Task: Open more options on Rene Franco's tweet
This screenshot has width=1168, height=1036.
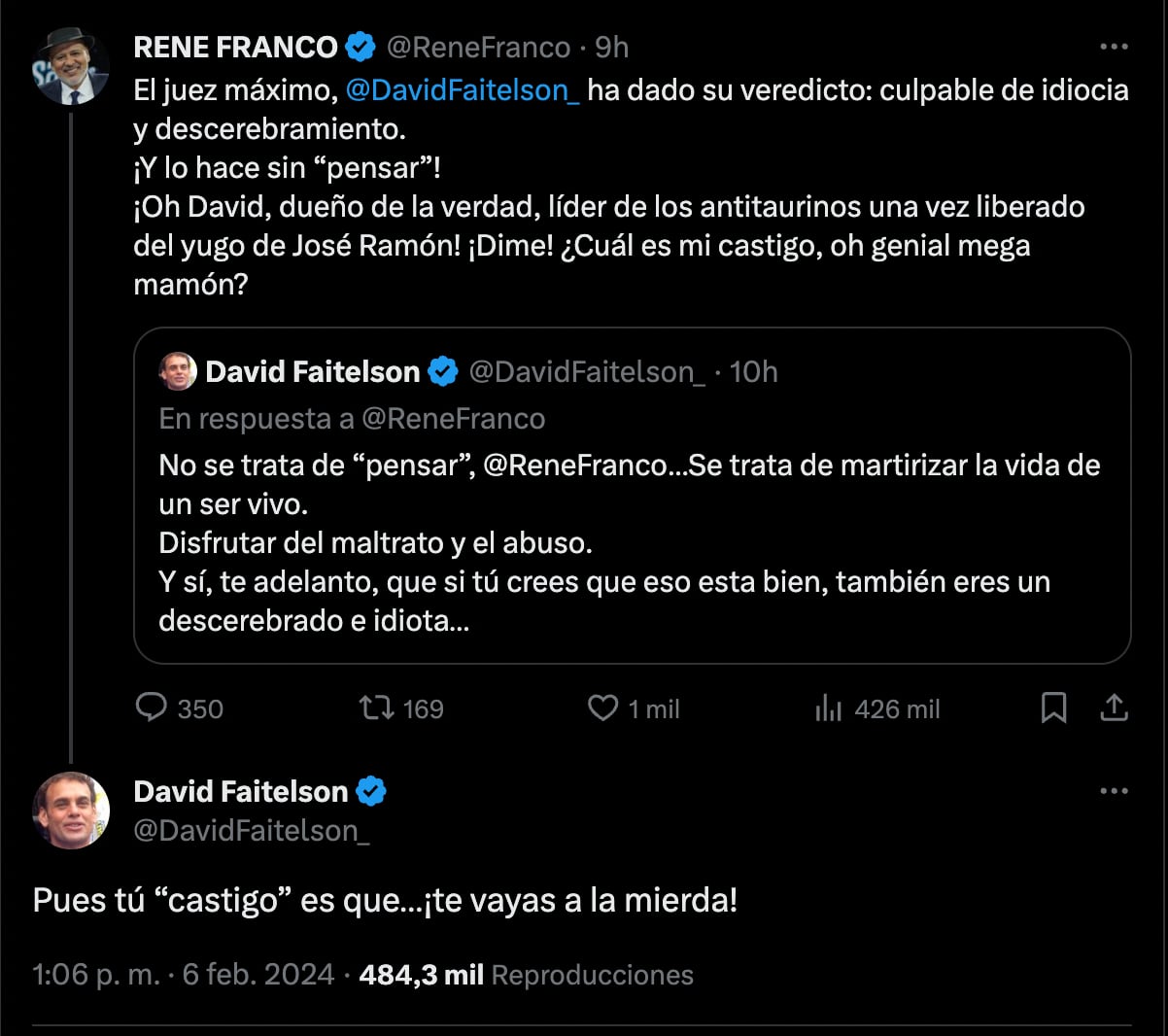Action: pos(1114,47)
